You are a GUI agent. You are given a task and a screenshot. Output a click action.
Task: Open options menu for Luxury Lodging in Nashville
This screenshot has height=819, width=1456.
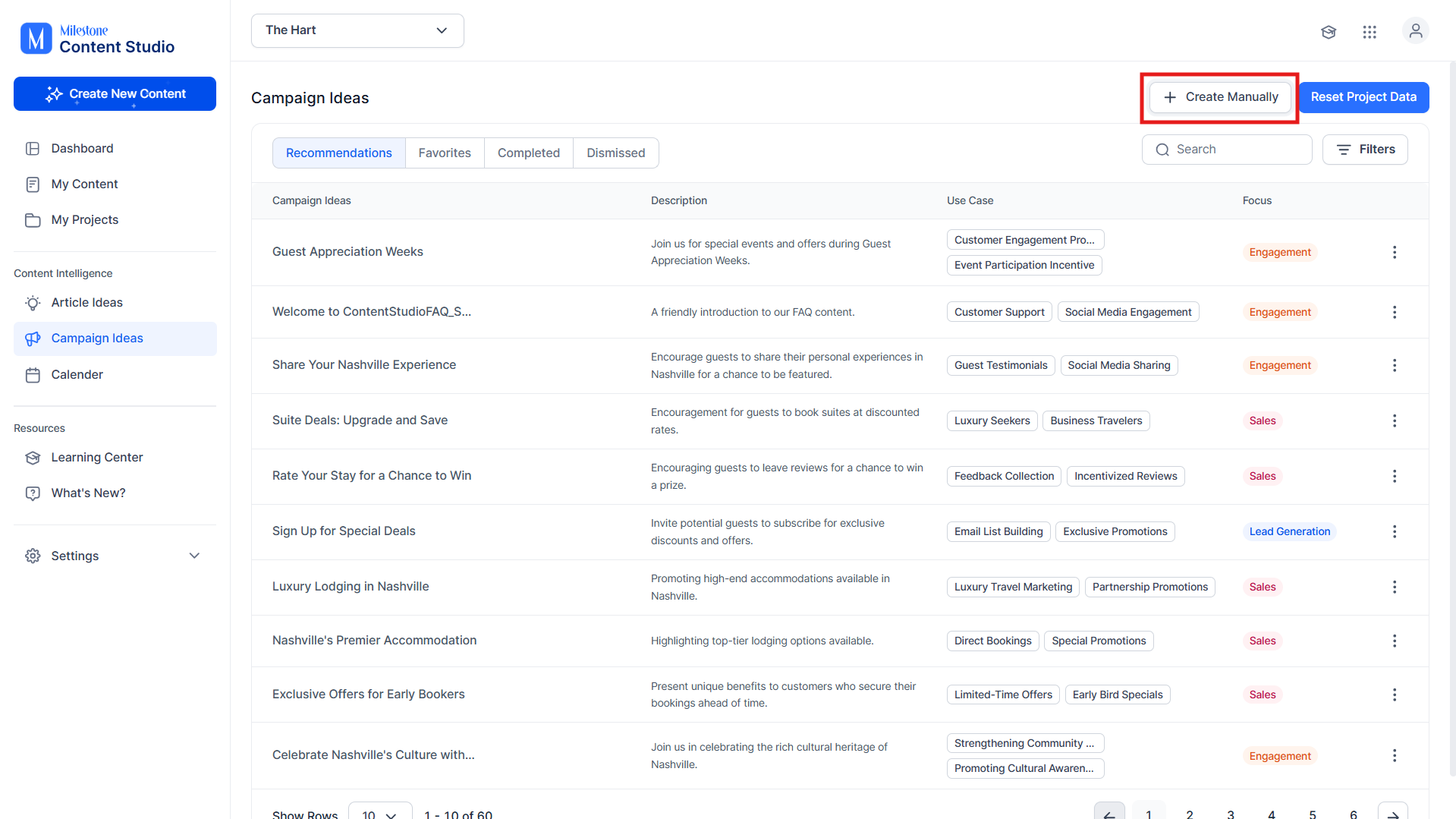[1395, 587]
